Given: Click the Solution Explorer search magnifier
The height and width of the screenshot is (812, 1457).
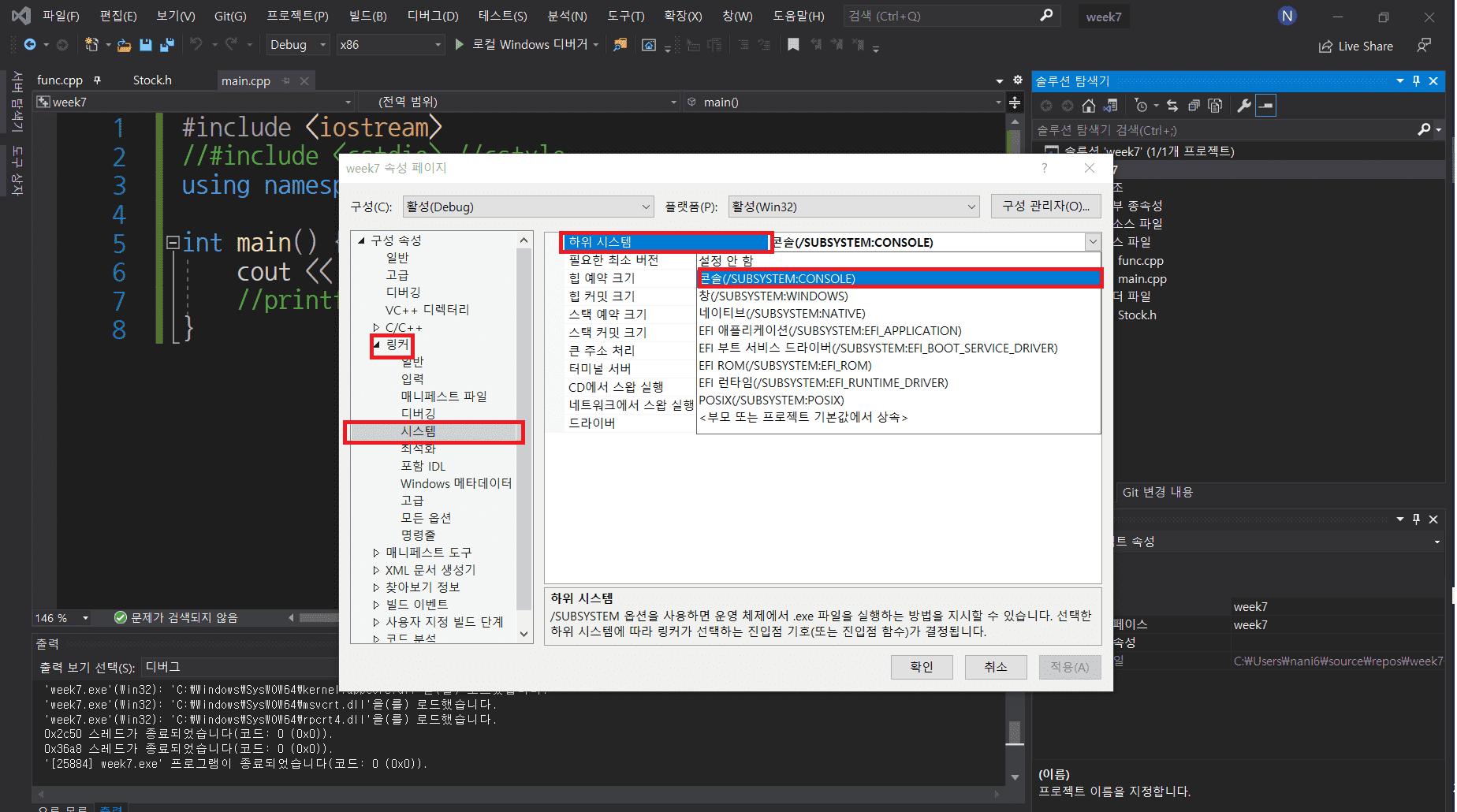Looking at the screenshot, I should tap(1424, 129).
